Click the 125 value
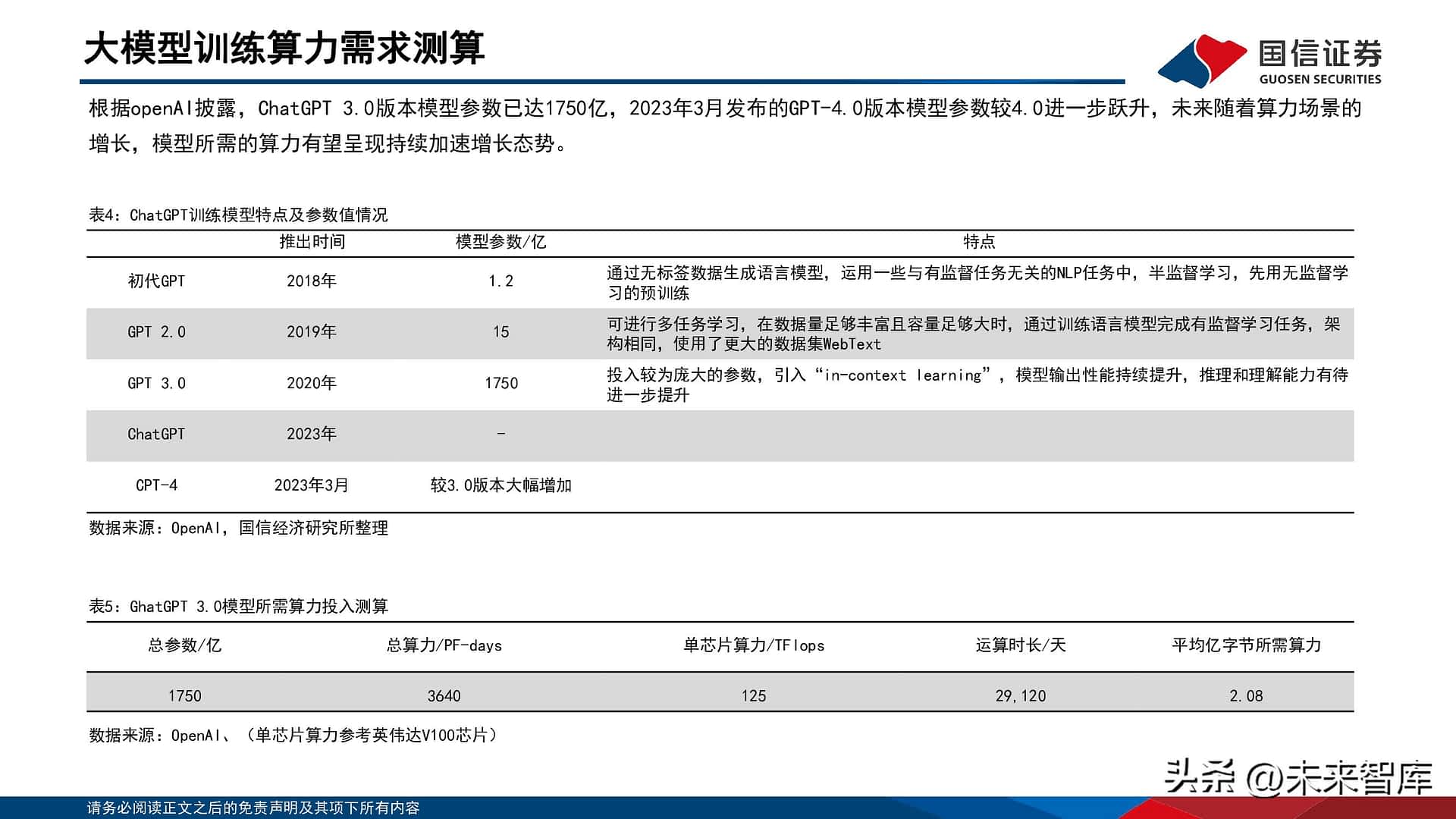The image size is (1456, 819). tap(754, 696)
